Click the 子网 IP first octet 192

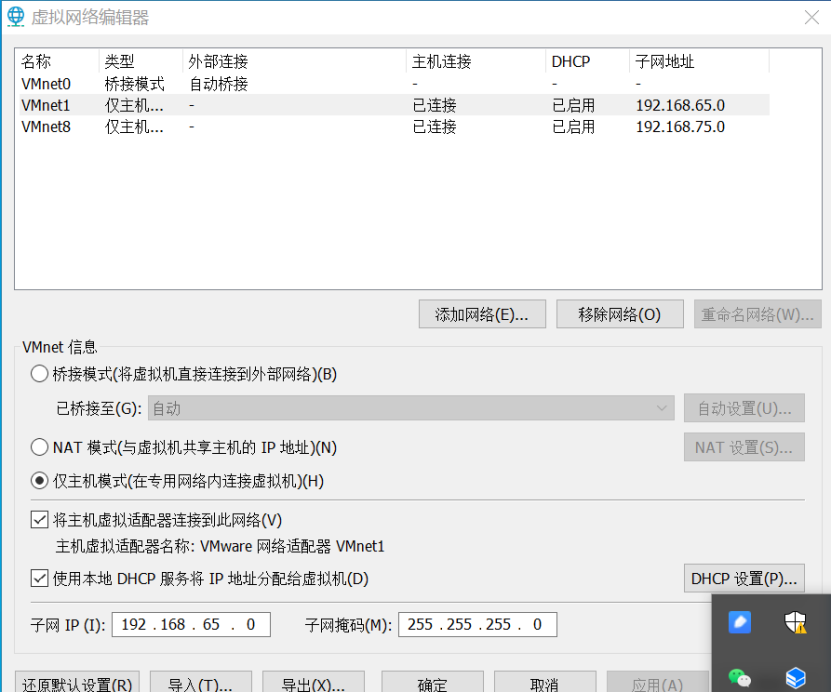[x=134, y=624]
